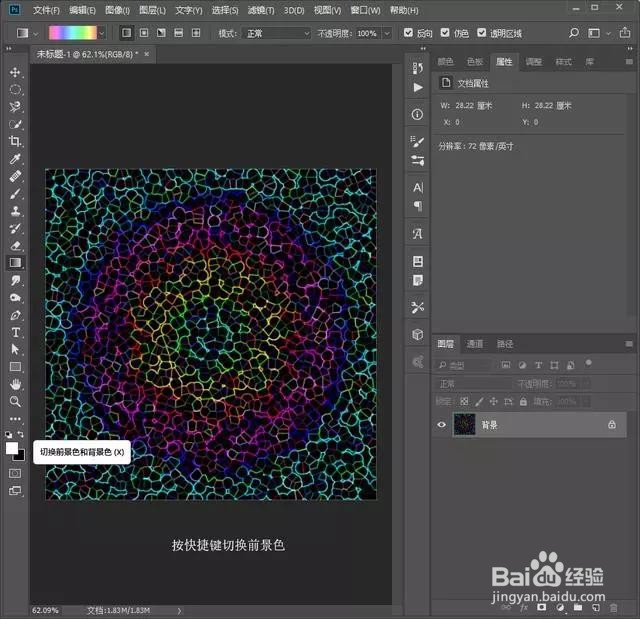This screenshot has height=619, width=640.
Task: Open the History panel icon
Action: coord(418,68)
